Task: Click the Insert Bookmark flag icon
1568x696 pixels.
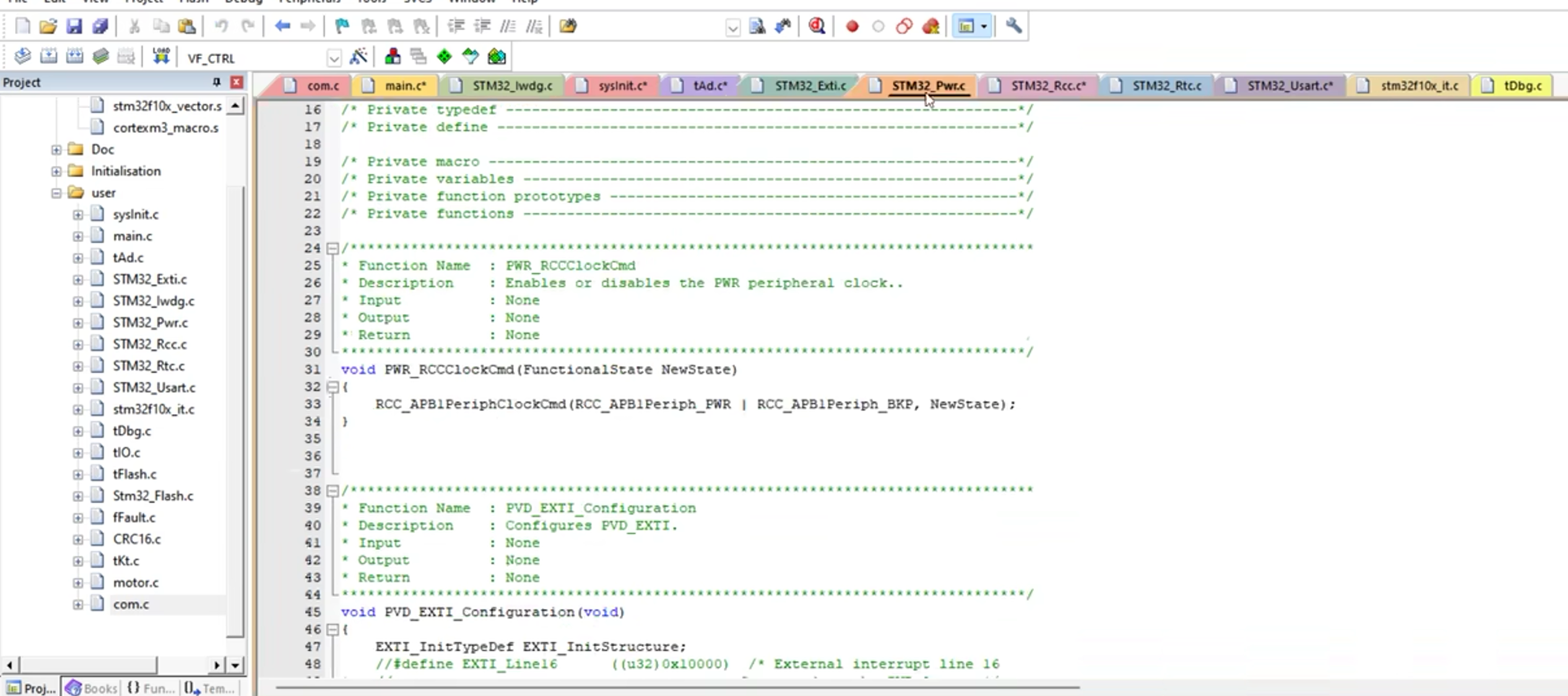Action: [342, 26]
